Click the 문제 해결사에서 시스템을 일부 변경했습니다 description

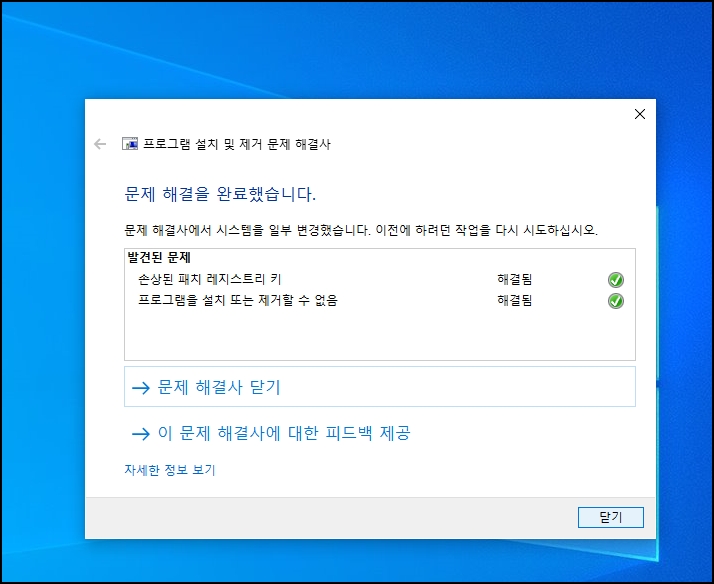coord(361,230)
